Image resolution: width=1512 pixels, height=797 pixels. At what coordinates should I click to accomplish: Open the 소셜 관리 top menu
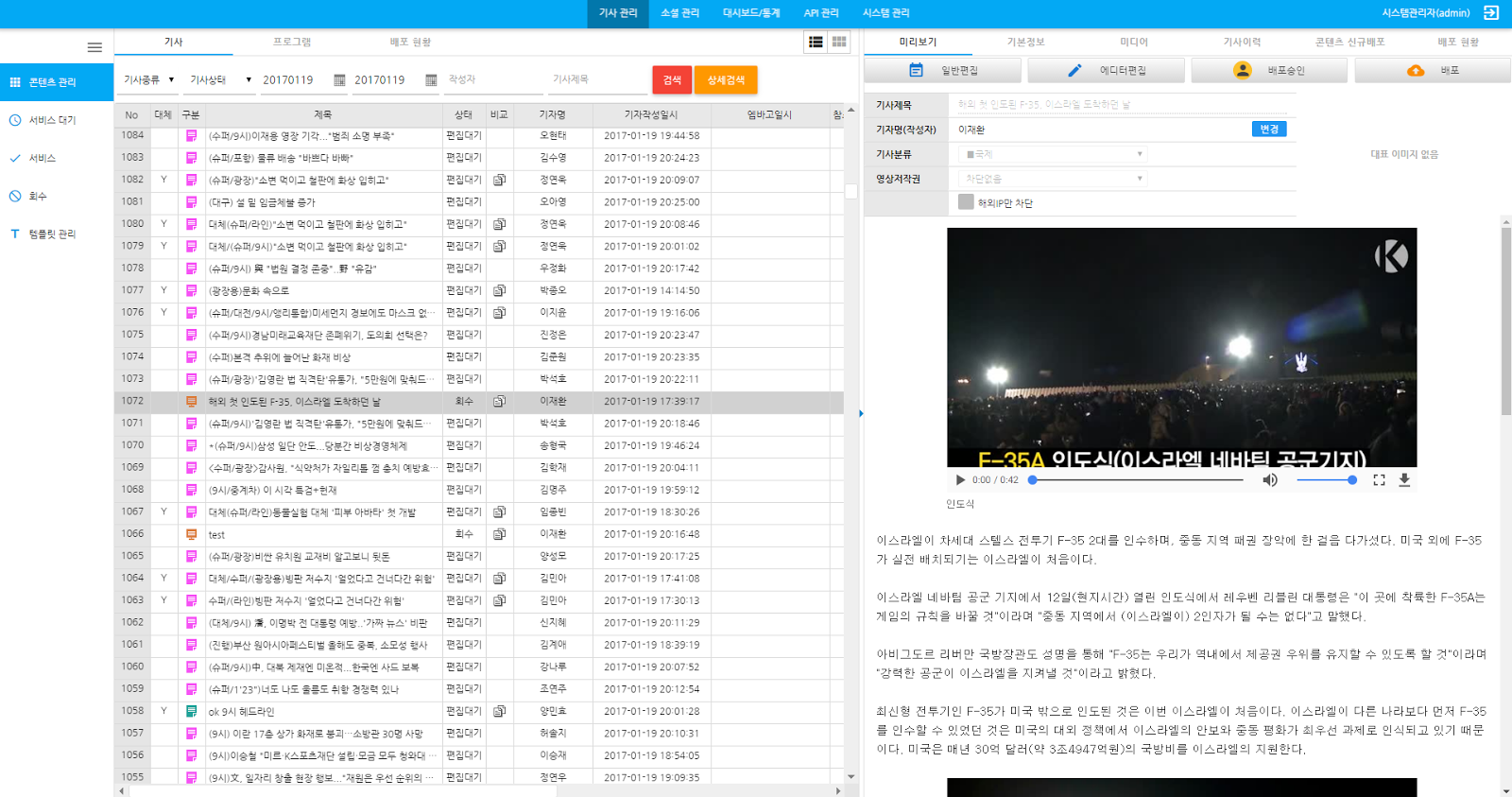point(679,13)
